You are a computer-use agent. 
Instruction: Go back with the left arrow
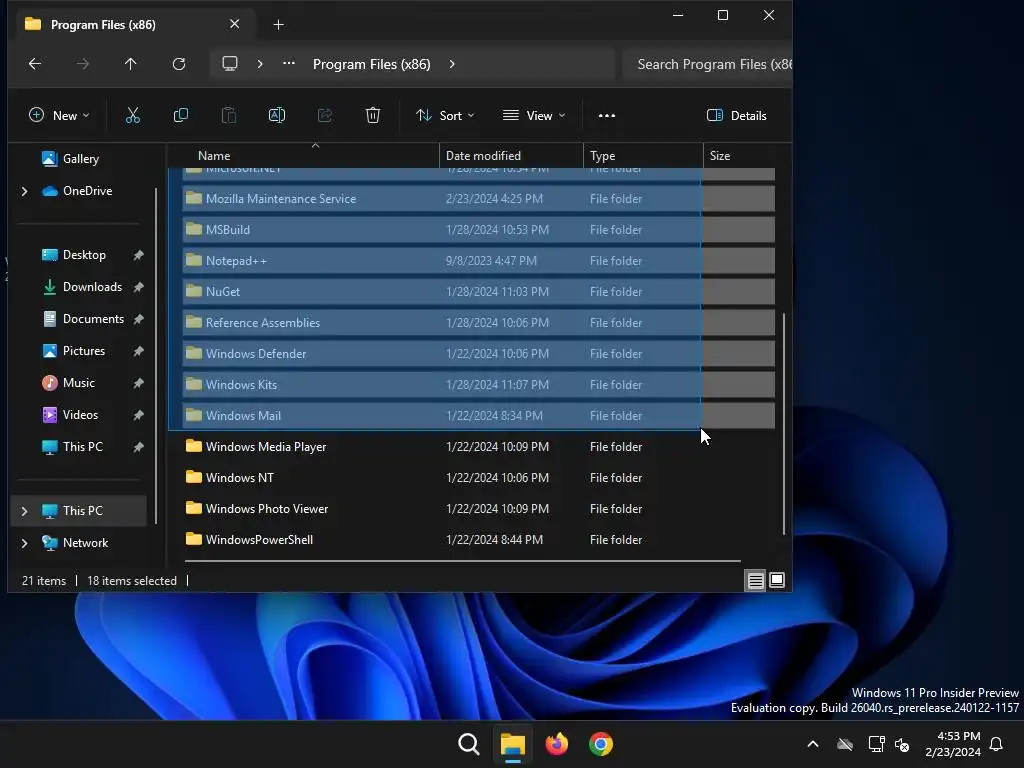point(35,63)
